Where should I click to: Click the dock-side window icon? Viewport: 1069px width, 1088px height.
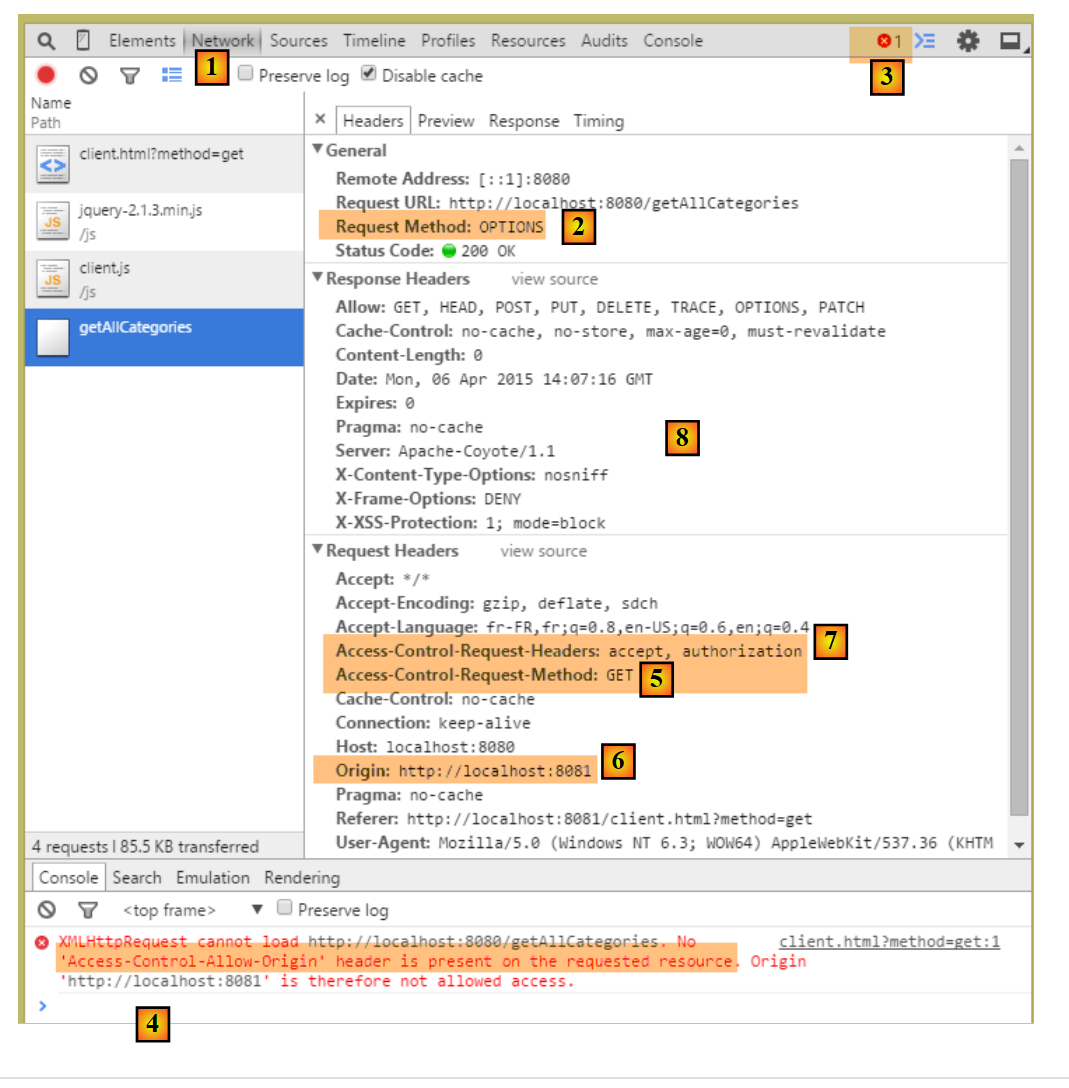pyautogui.click(x=1011, y=41)
